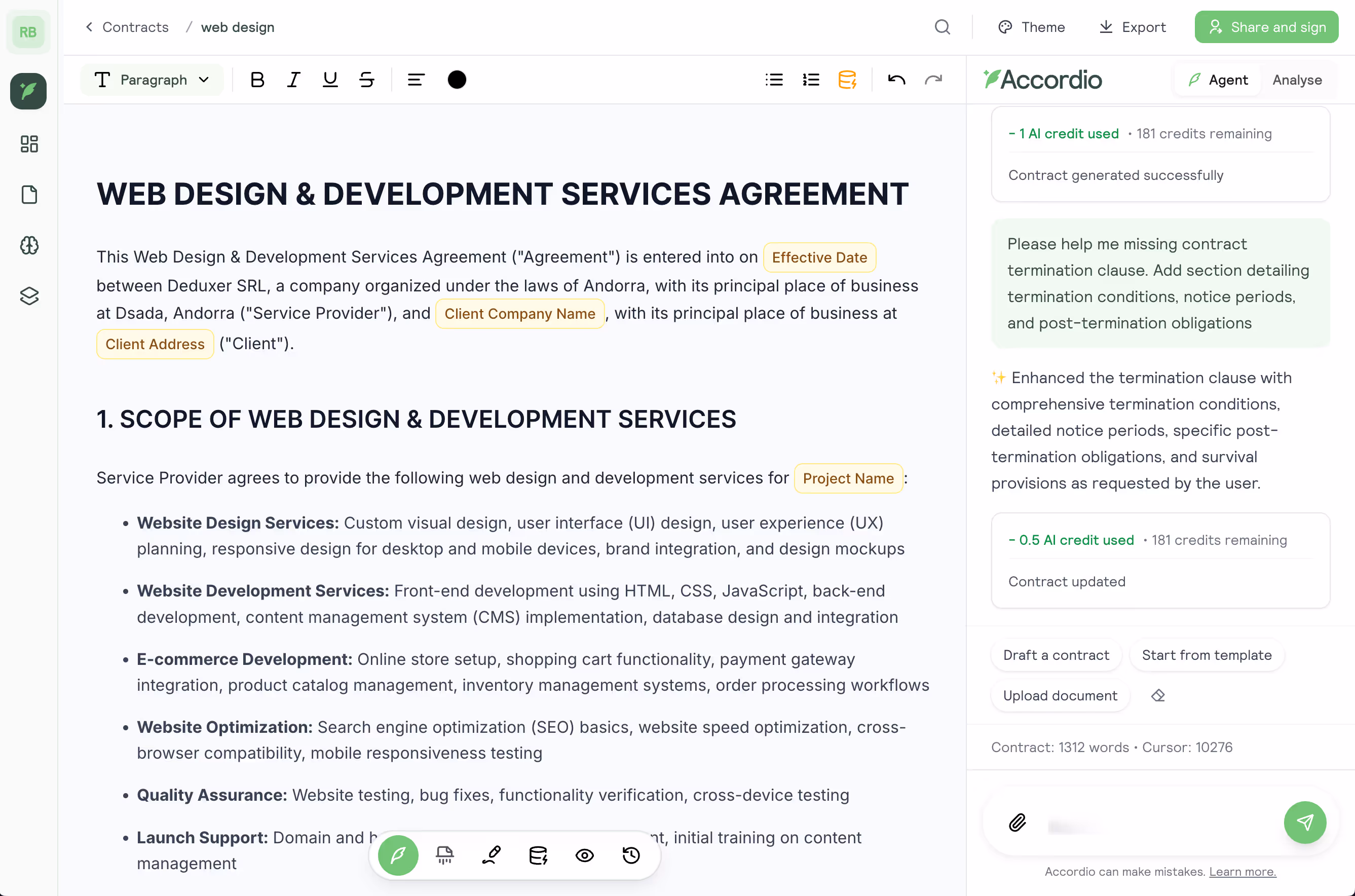This screenshot has width=1355, height=896.
Task: Open the Paragraph style dropdown
Action: [152, 80]
